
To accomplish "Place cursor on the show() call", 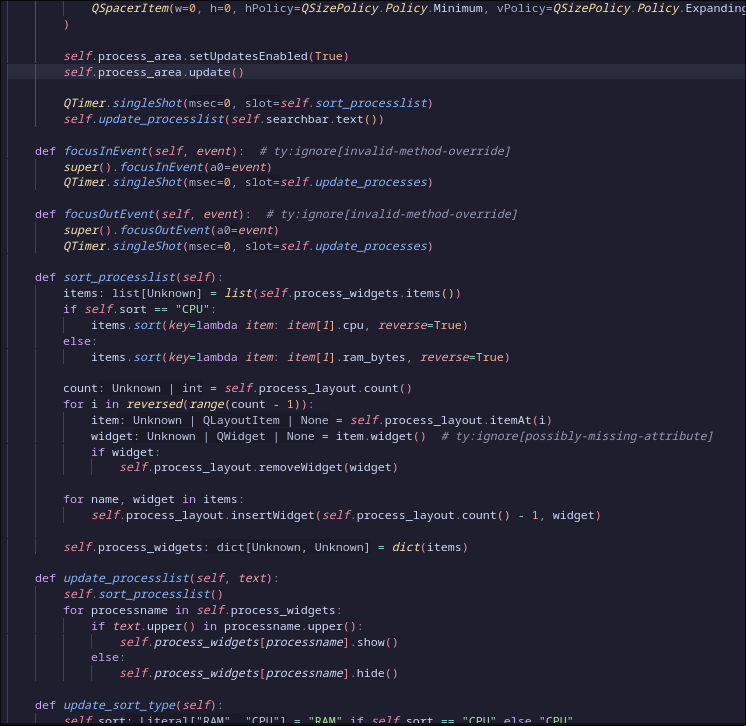I will click(377, 642).
